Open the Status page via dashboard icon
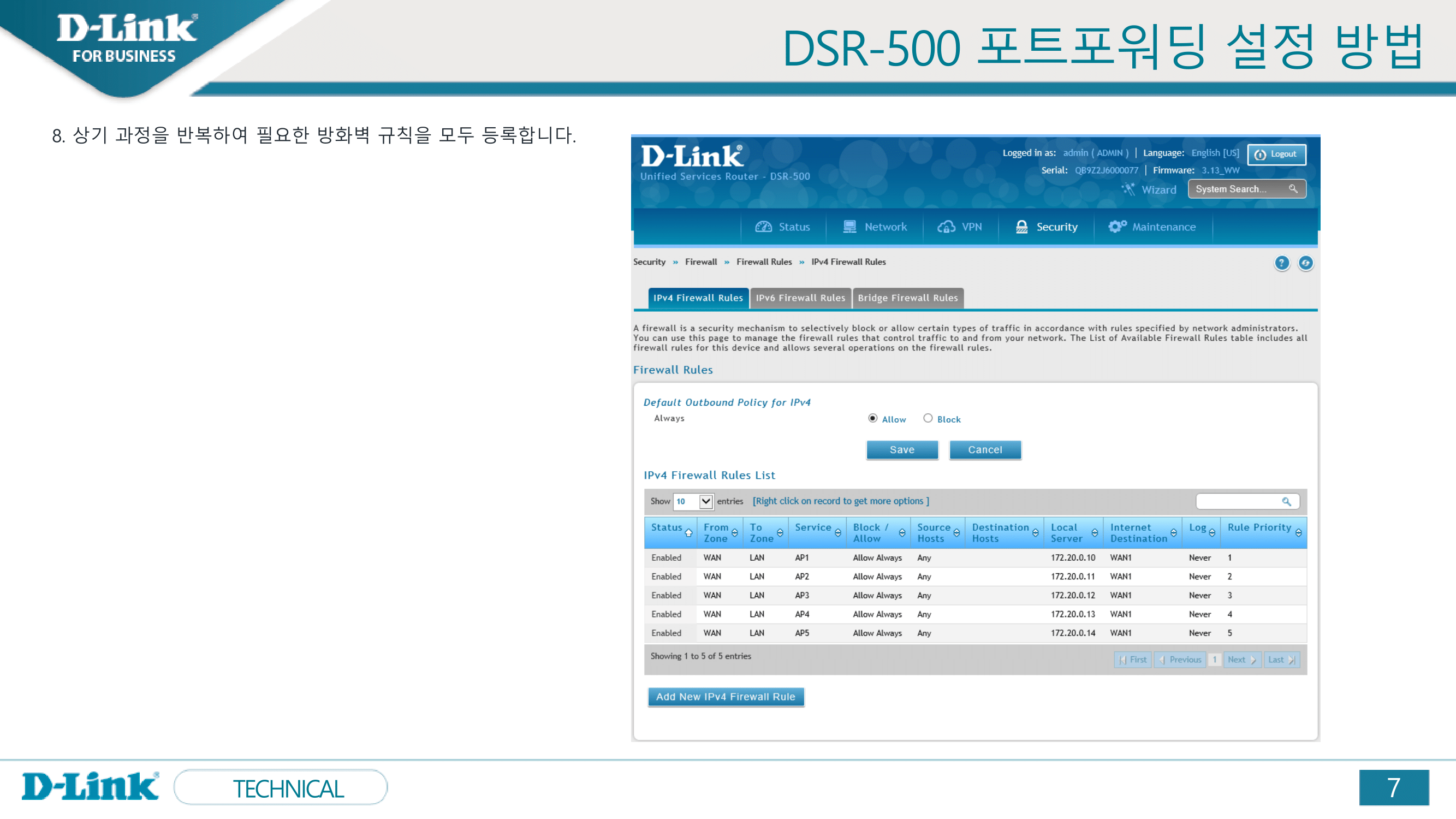Viewport: 1456px width, 819px height. coord(763,227)
